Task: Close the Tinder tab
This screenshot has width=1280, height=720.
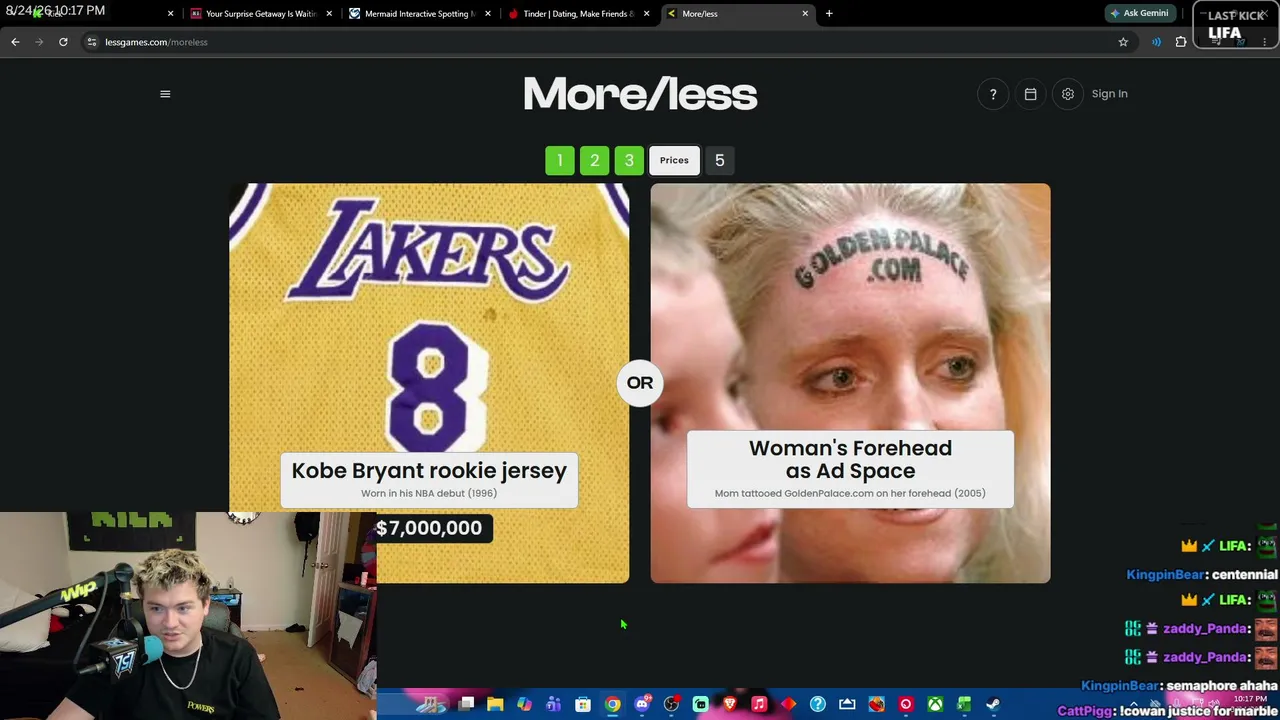Action: pos(647,14)
